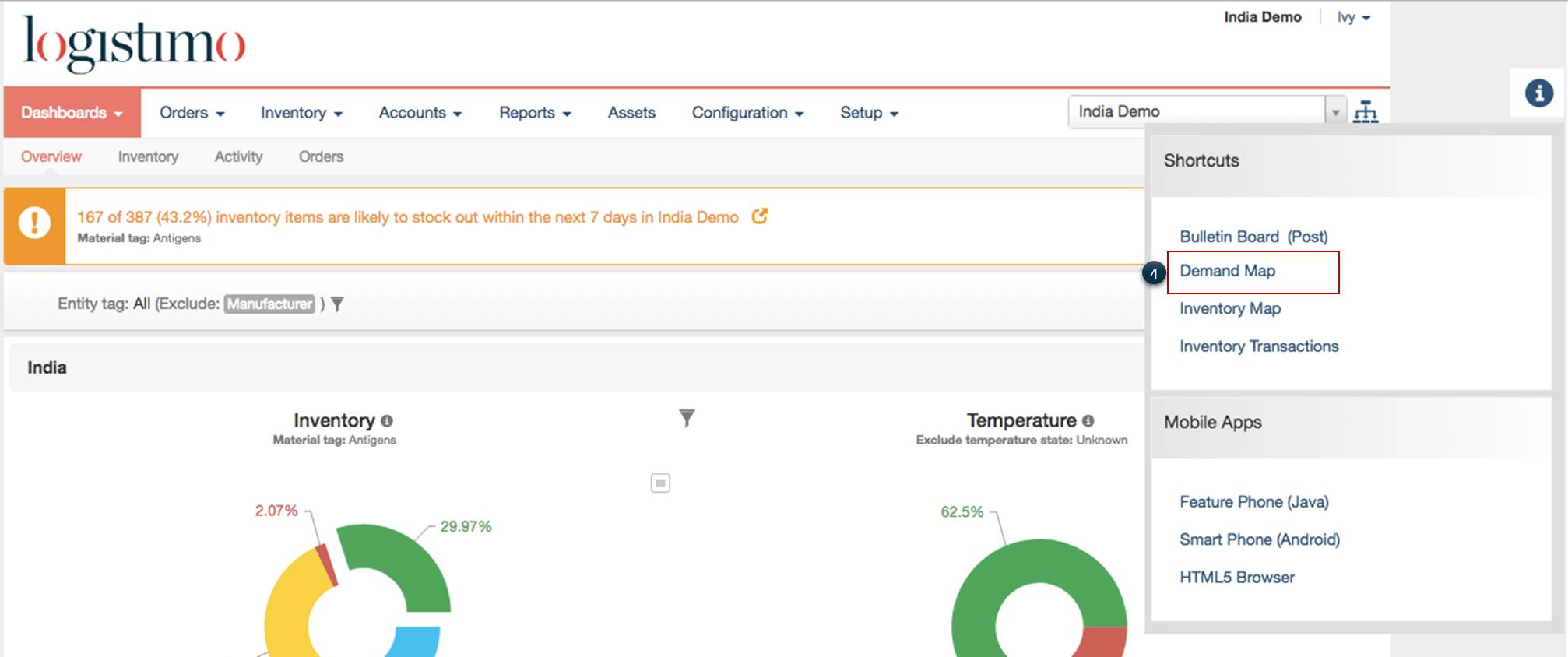This screenshot has height=657, width=1568.
Task: Click the India Demo domain input field
Action: click(1197, 112)
